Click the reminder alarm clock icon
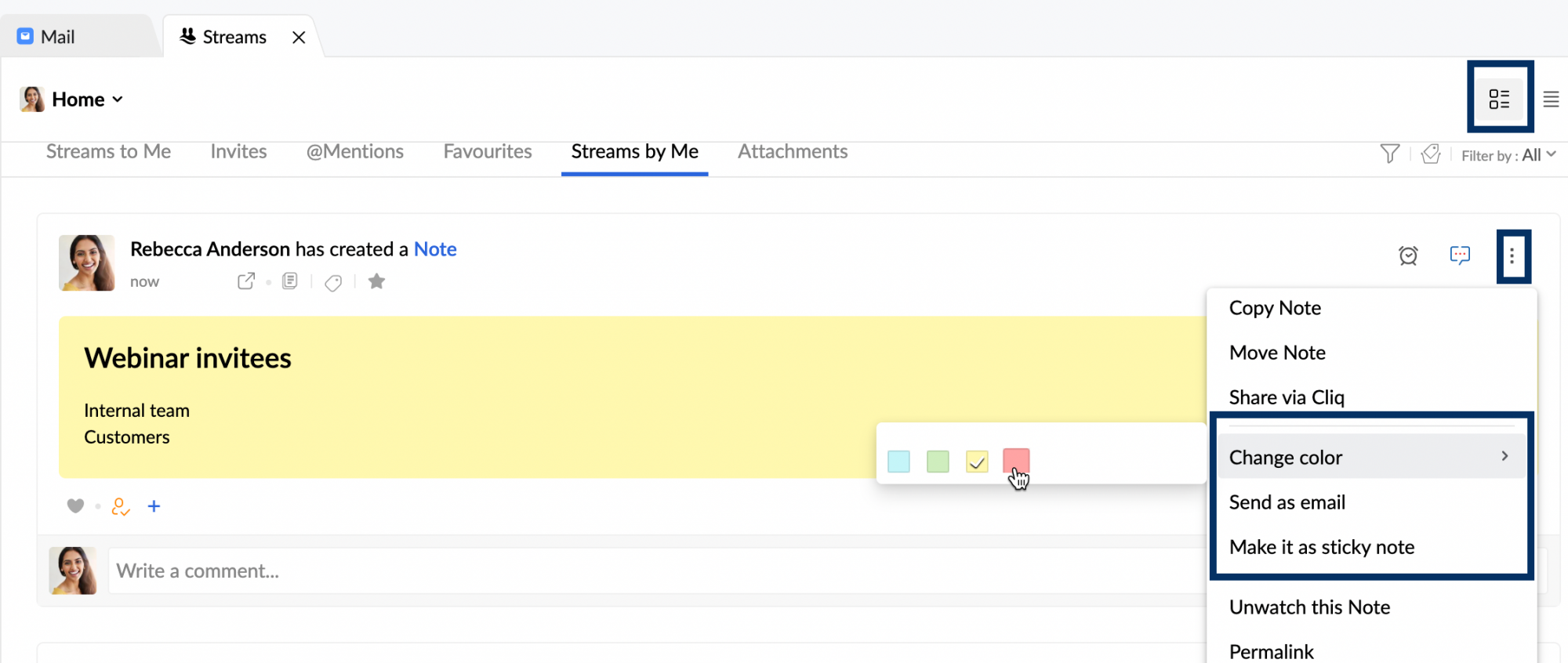1568x663 pixels. 1408,255
